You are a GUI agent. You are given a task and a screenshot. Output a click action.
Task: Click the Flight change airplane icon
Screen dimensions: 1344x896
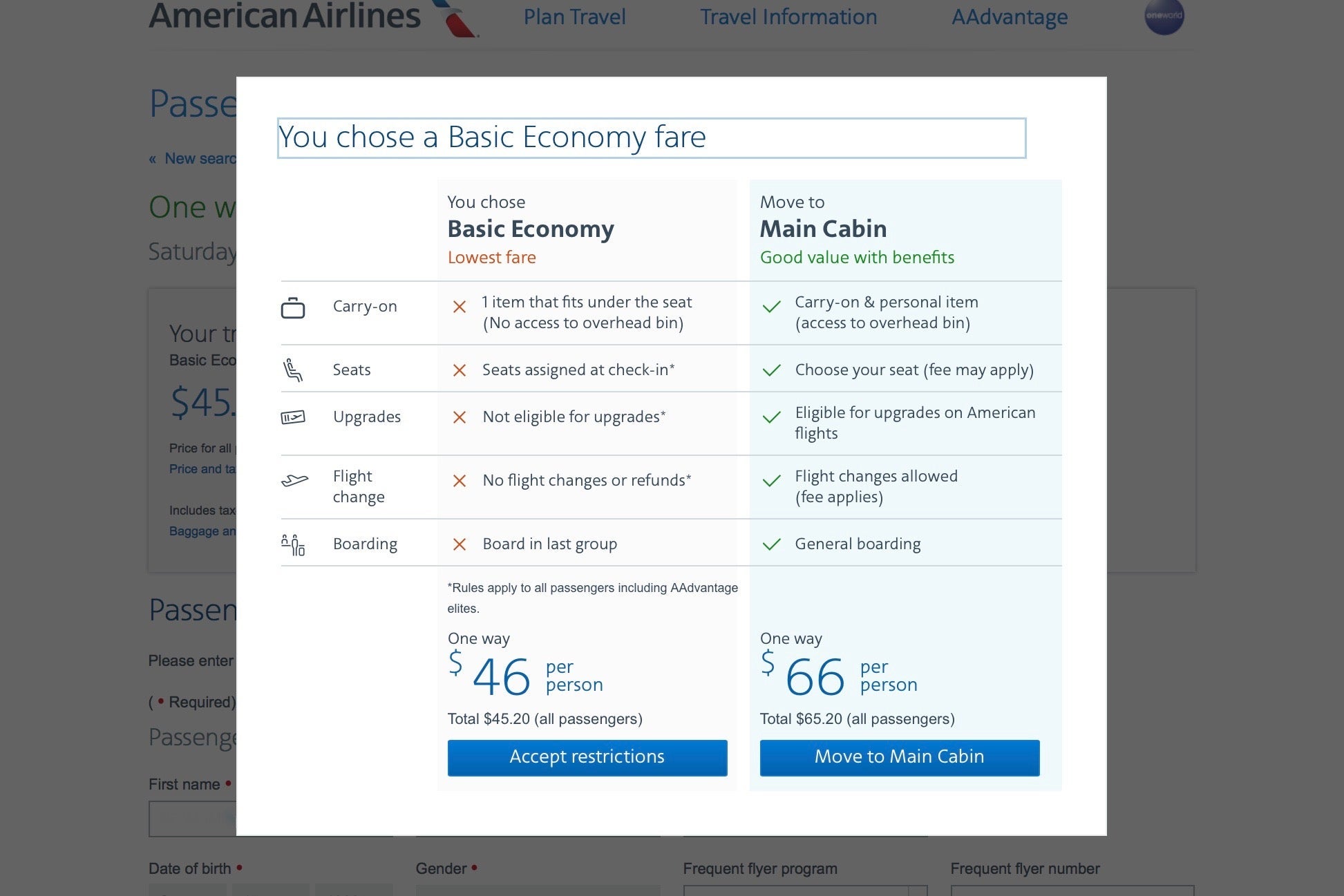[294, 480]
